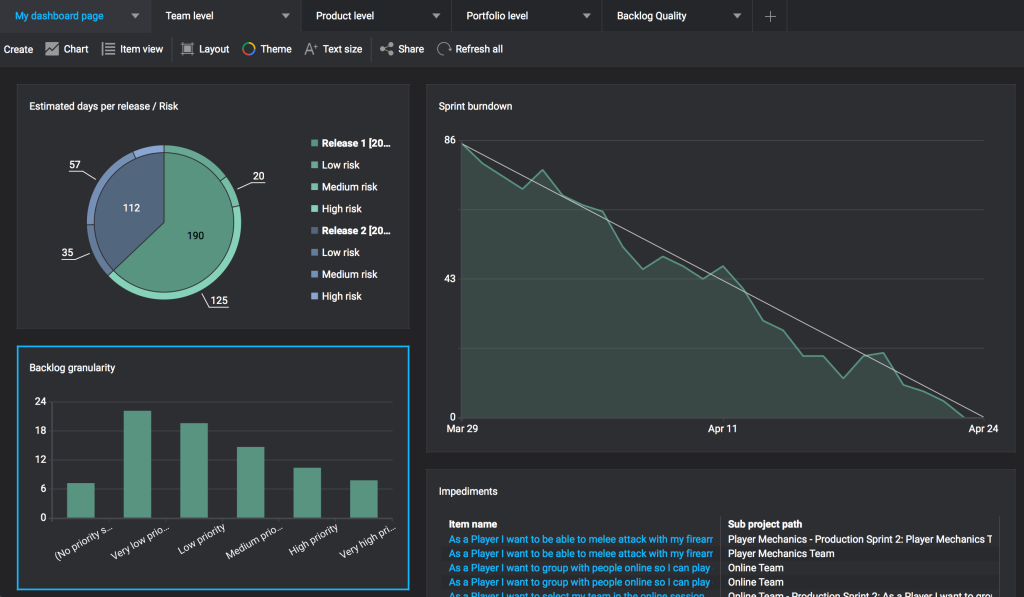Click the Very low priority bar in chart
1024x597 pixels.
click(137, 464)
